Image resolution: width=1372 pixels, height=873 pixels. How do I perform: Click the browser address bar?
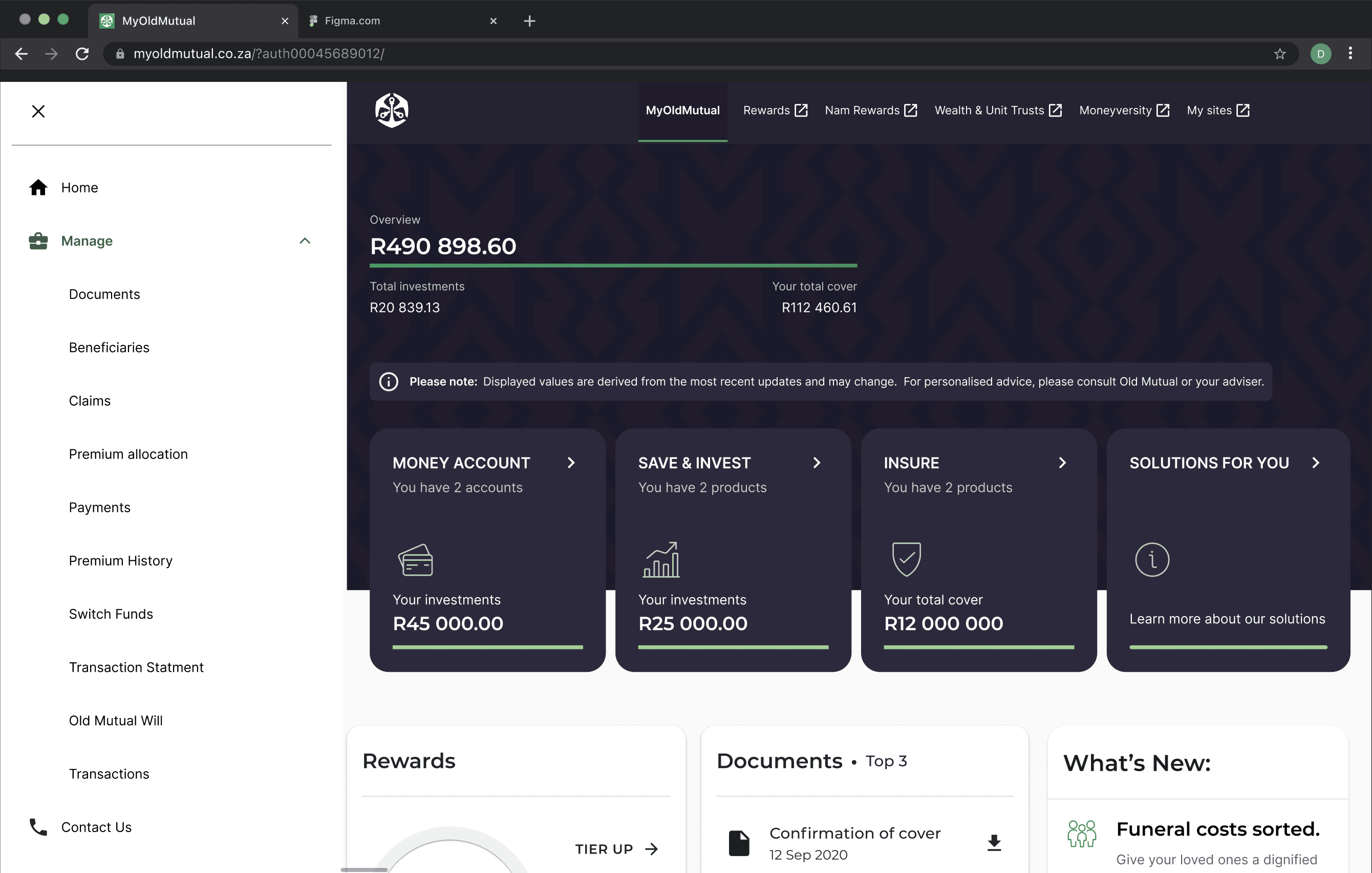point(684,54)
